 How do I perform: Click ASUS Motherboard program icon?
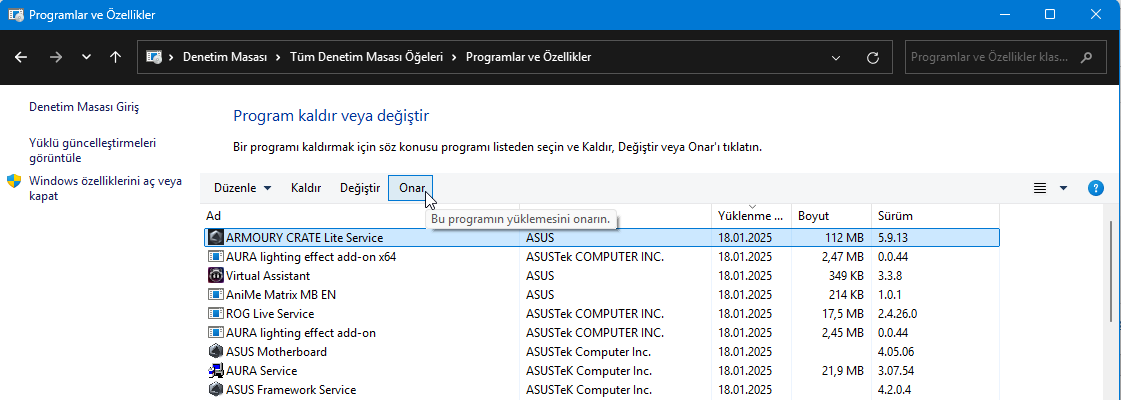215,351
